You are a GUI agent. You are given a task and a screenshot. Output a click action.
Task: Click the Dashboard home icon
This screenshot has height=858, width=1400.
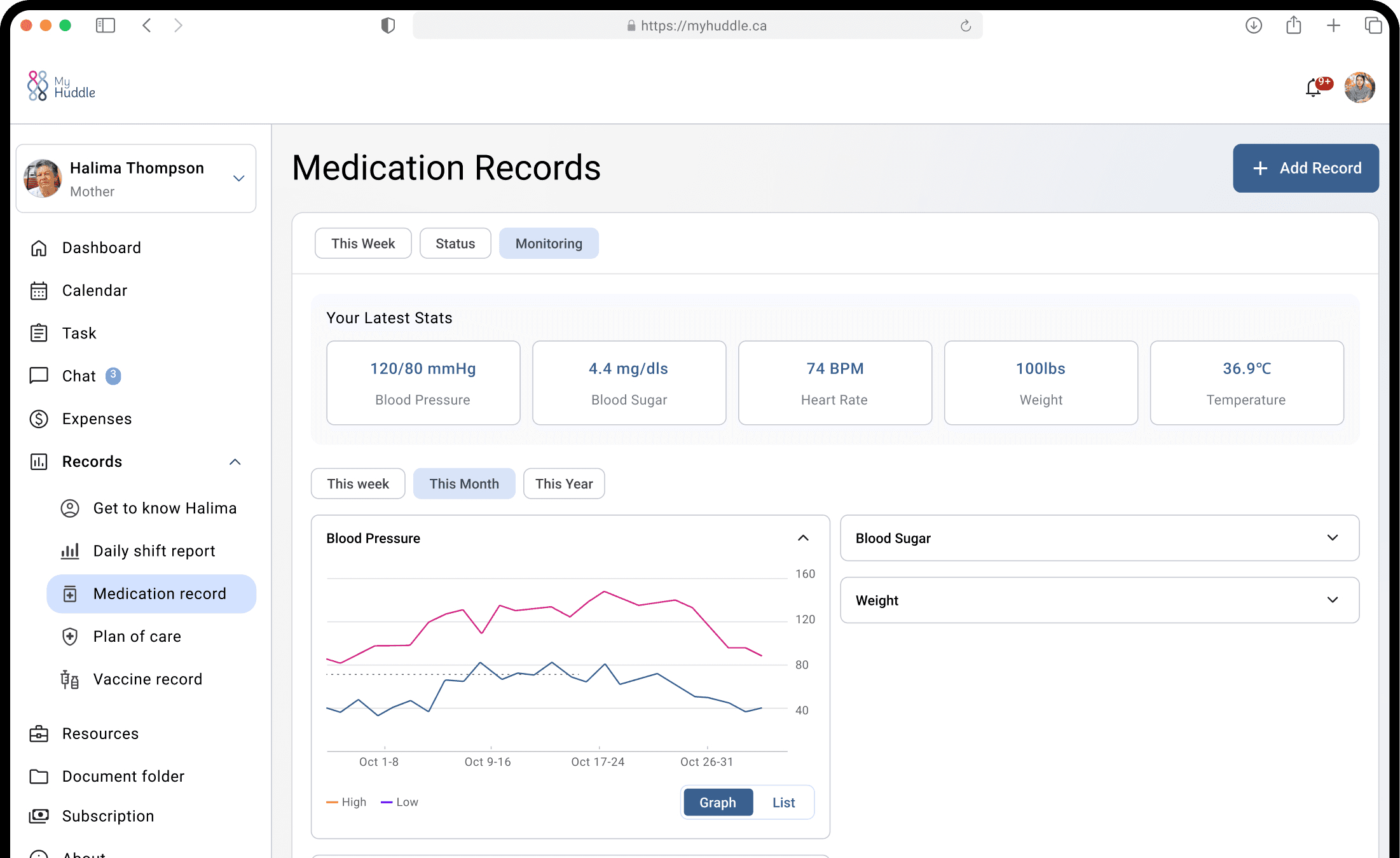39,248
